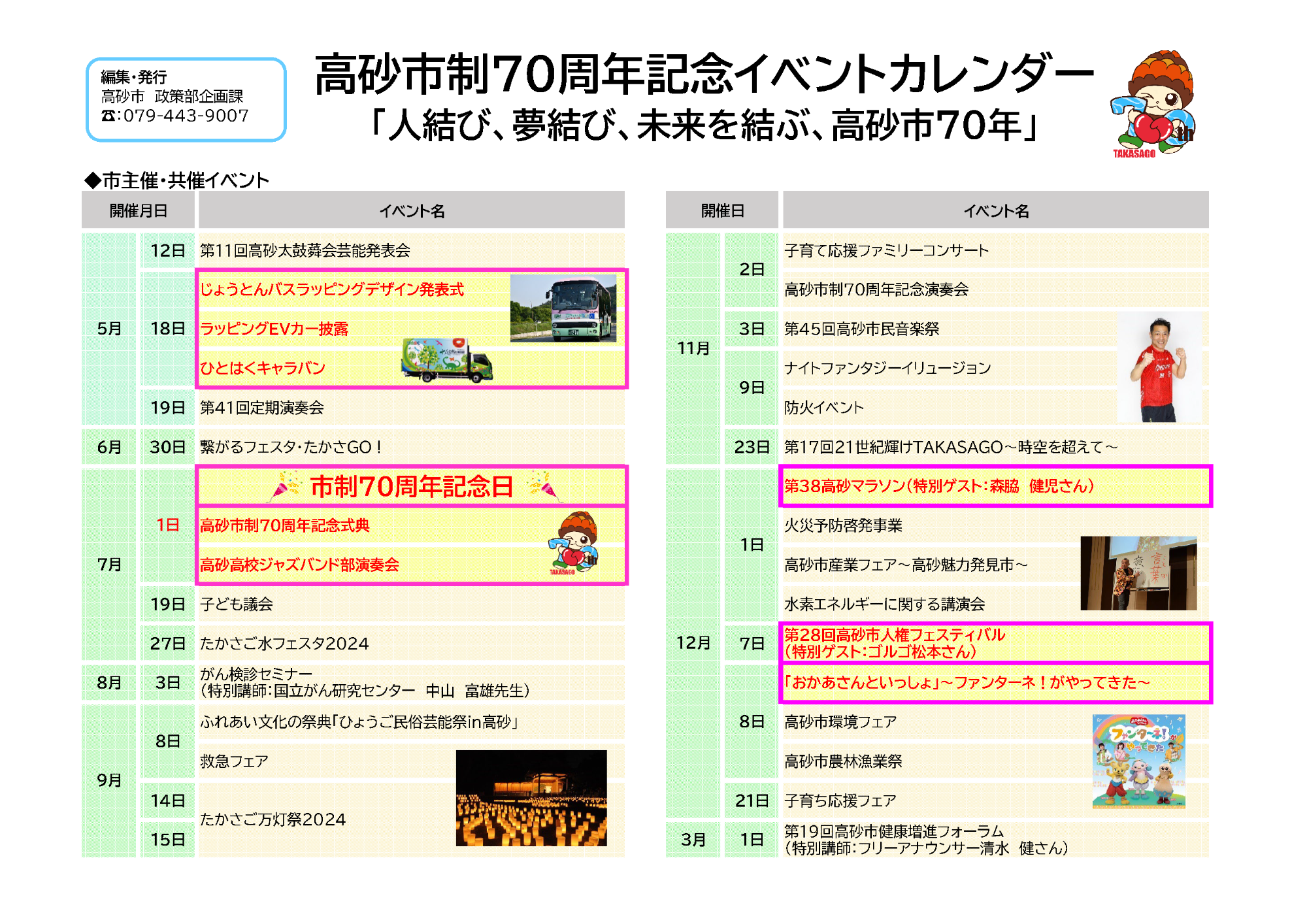Click 高砂市産業フェア entry

point(906,565)
